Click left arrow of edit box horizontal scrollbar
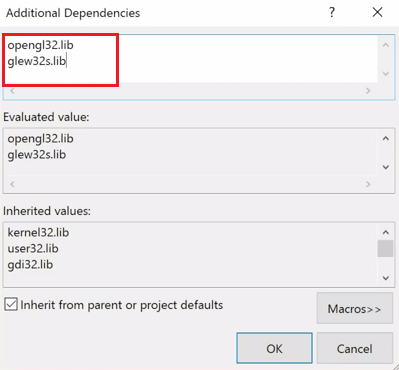Image resolution: width=399 pixels, height=370 pixels. (12, 90)
